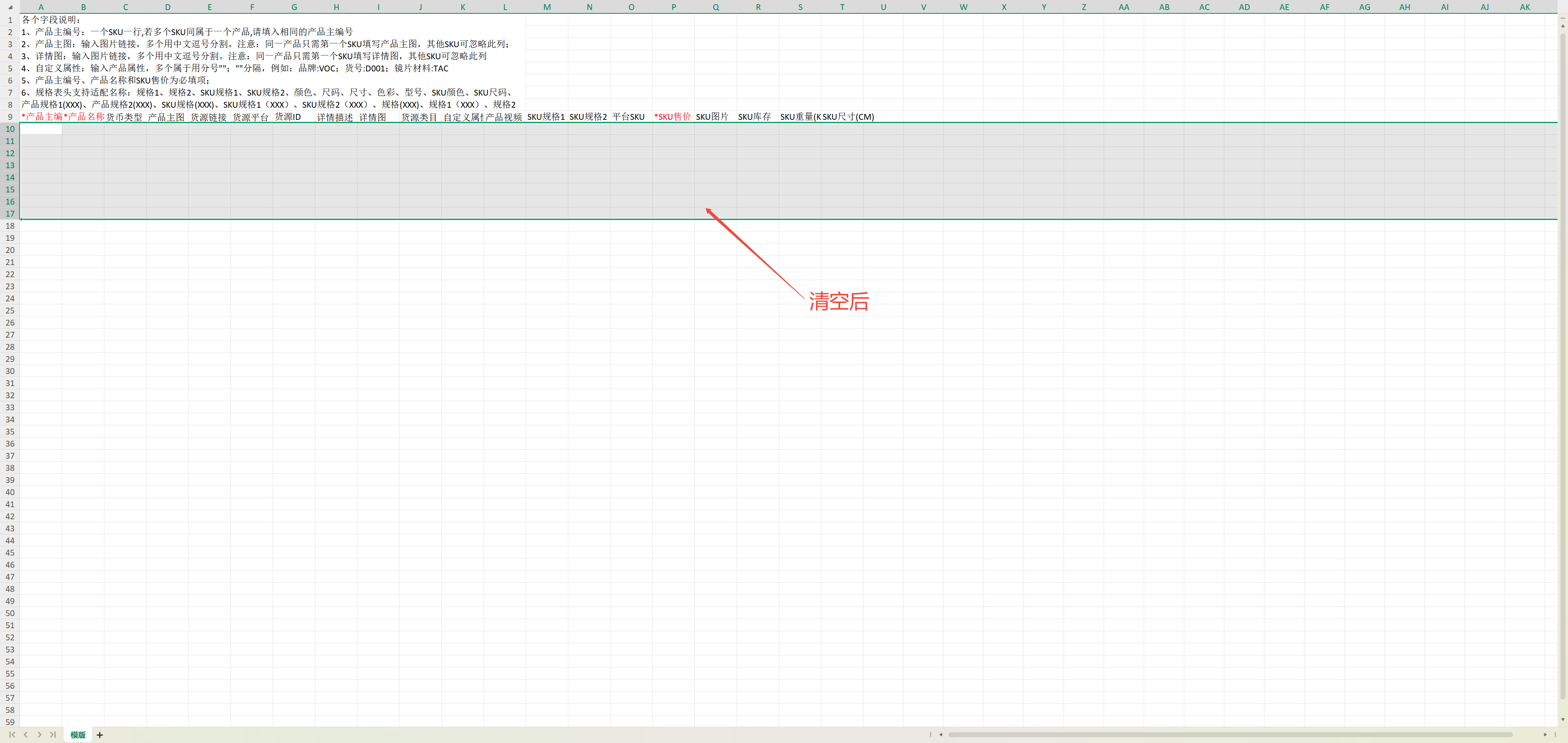This screenshot has height=743, width=1568.
Task: Click horizontal scrollbar right arrow
Action: (1545, 735)
